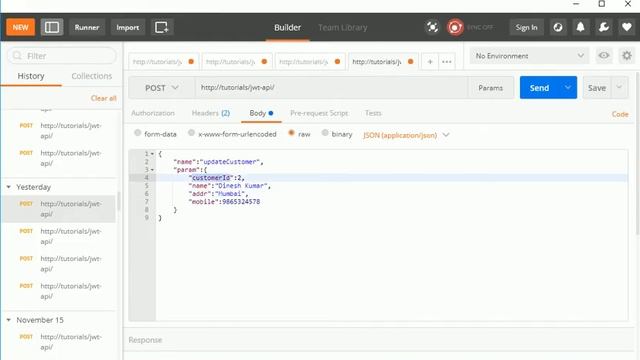Click the Params button
The image size is (640, 360).
coord(490,88)
